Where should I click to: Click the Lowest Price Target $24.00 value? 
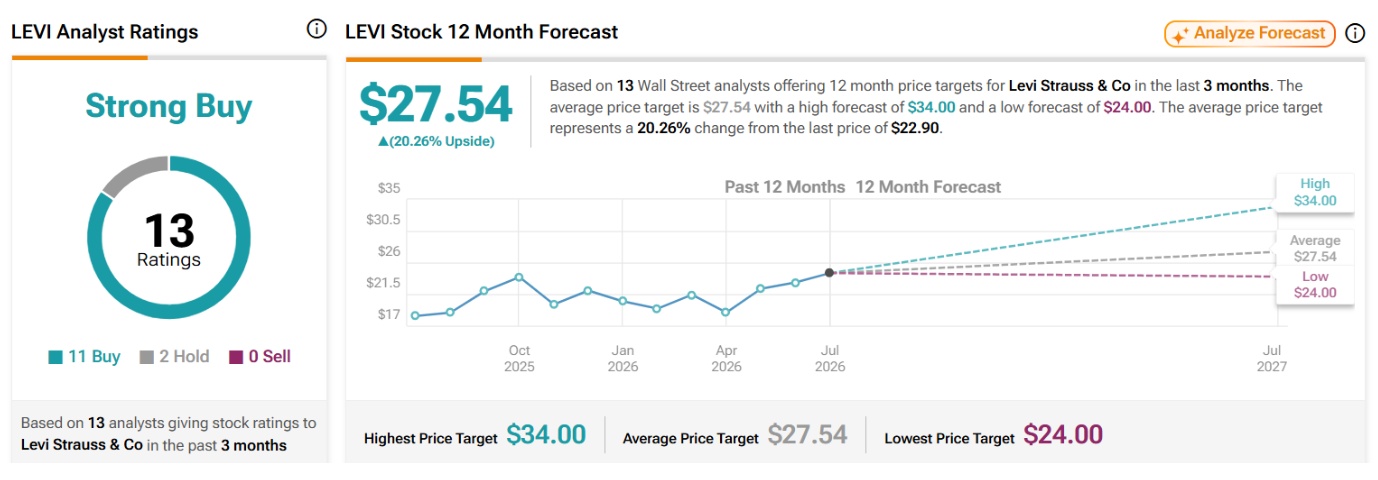[x=1063, y=435]
